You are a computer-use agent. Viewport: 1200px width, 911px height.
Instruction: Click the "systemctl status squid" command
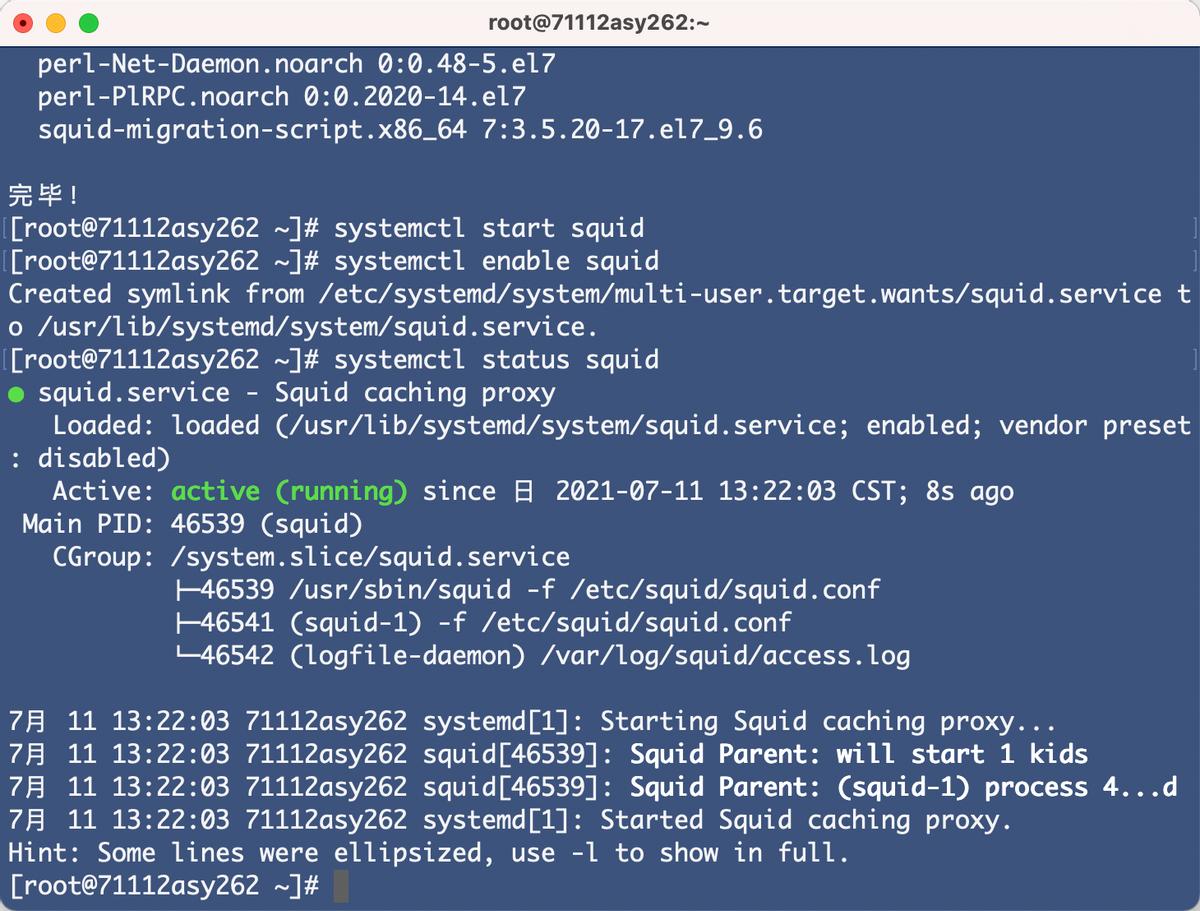pyautogui.click(x=496, y=359)
